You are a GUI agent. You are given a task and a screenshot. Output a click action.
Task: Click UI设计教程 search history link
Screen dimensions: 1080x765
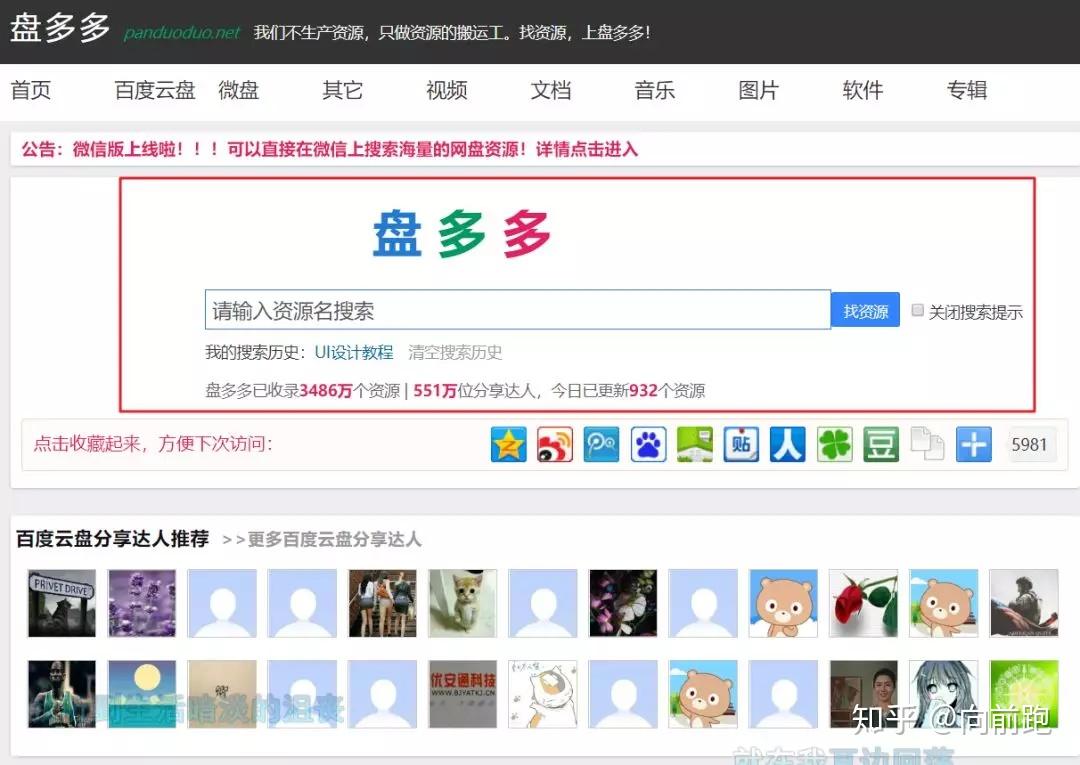[354, 353]
